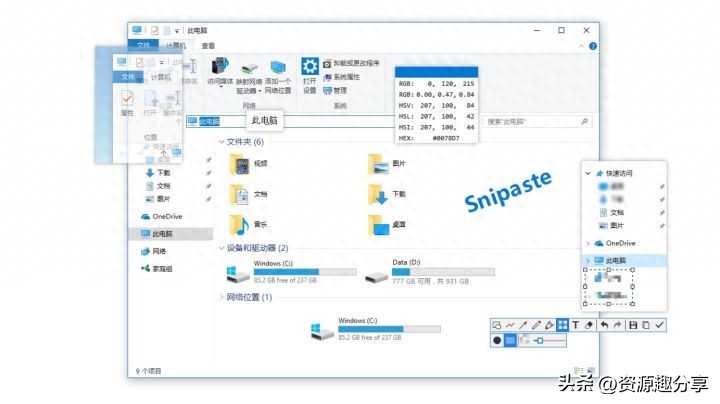Click 系统属性 in the ribbon
This screenshot has height=404, width=720.
coord(342,77)
